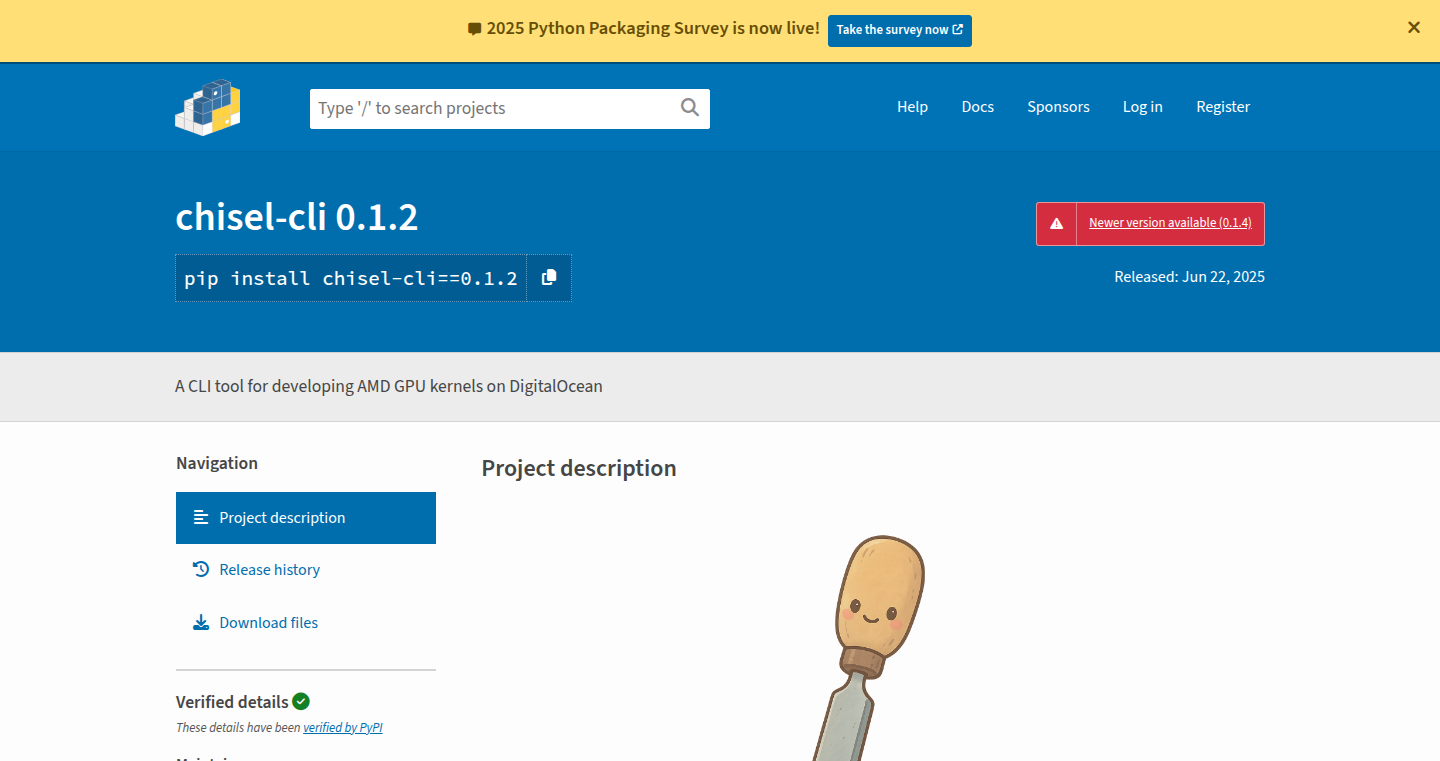Copy the pip install command
This screenshot has width=1440, height=761.
coord(549,278)
